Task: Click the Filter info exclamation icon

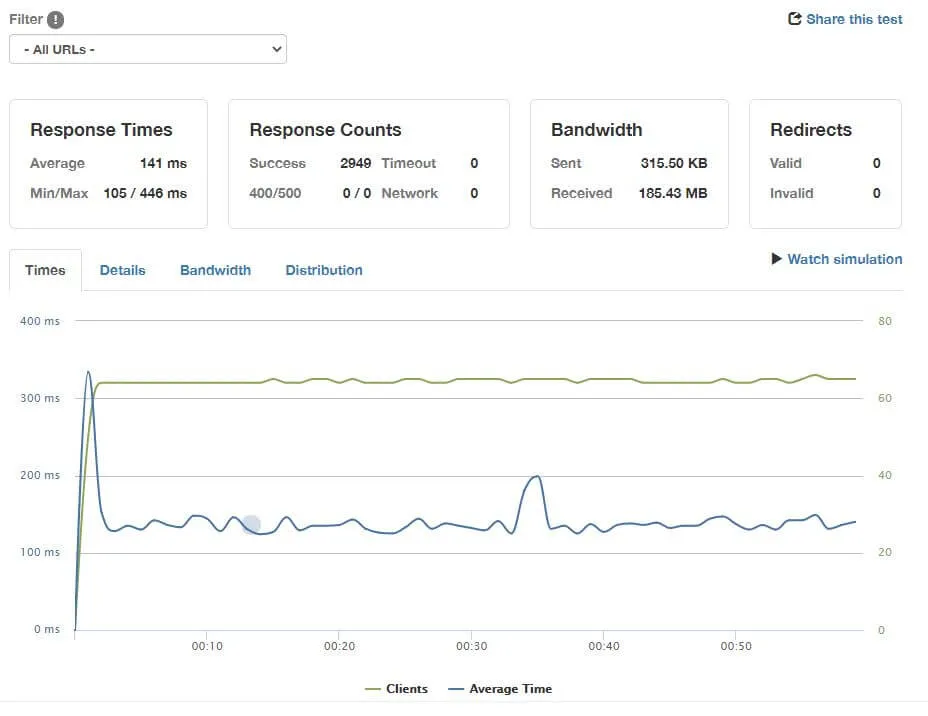Action: [55, 20]
